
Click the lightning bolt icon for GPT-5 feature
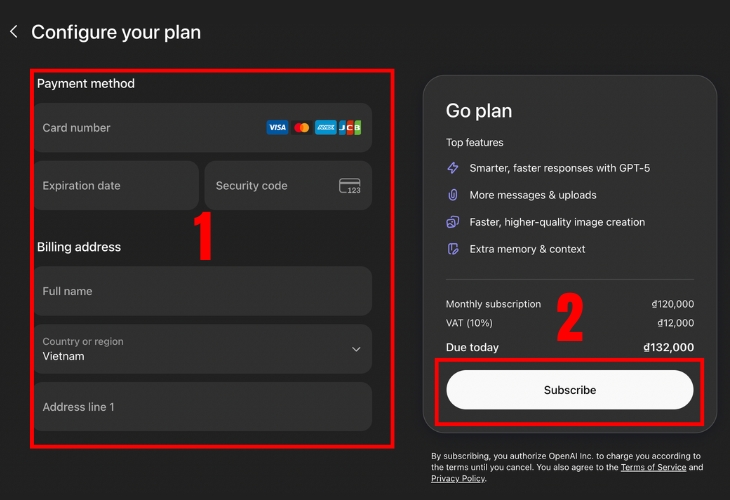pos(453,168)
